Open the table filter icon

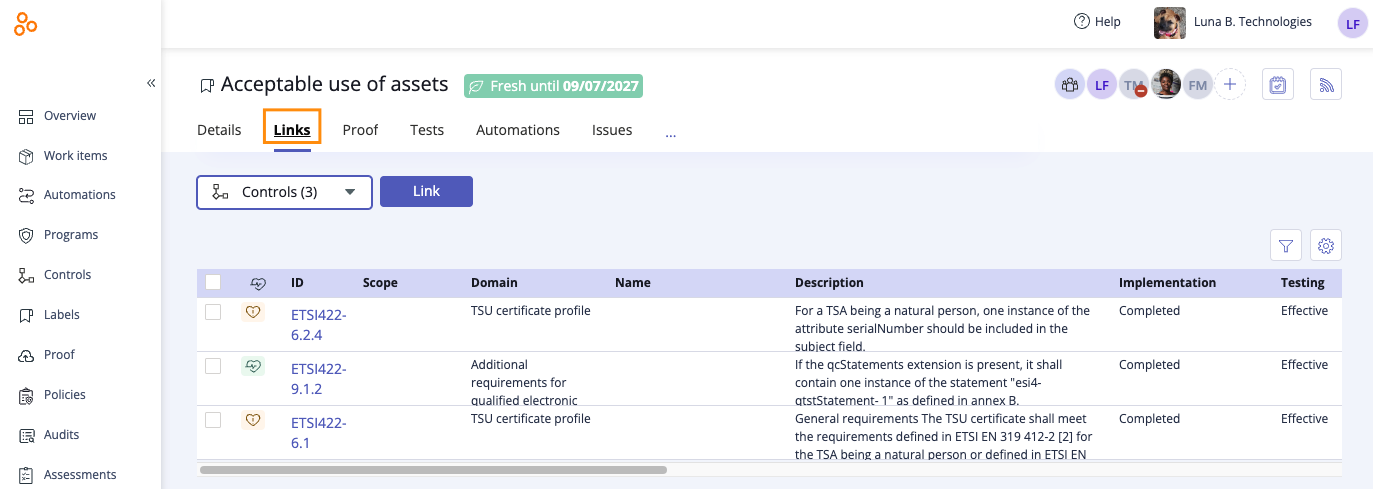point(1286,245)
